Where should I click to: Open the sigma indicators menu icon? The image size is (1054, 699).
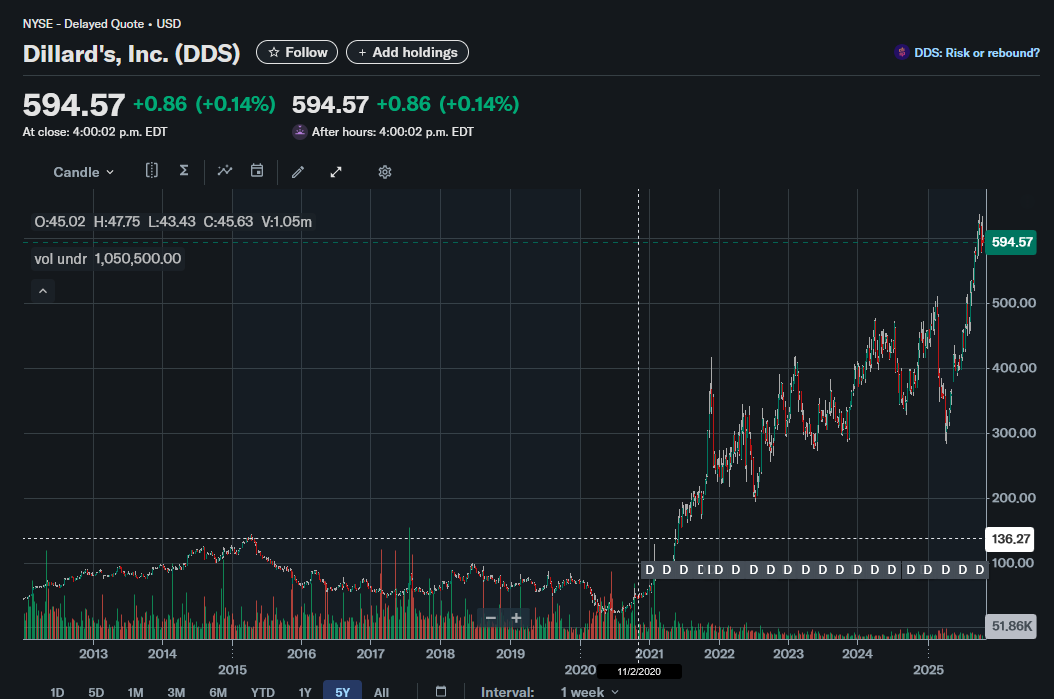point(184,171)
